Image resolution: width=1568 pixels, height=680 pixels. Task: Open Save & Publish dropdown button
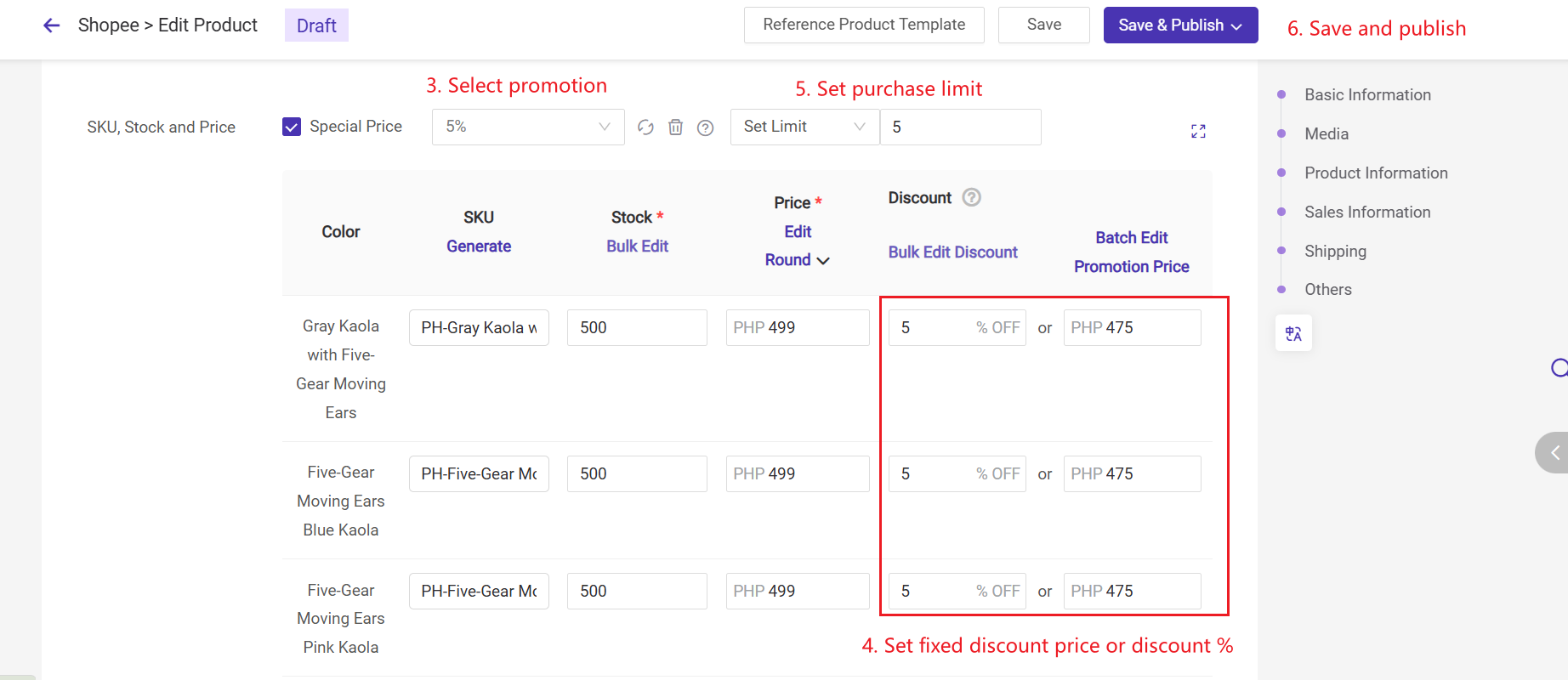(1180, 25)
